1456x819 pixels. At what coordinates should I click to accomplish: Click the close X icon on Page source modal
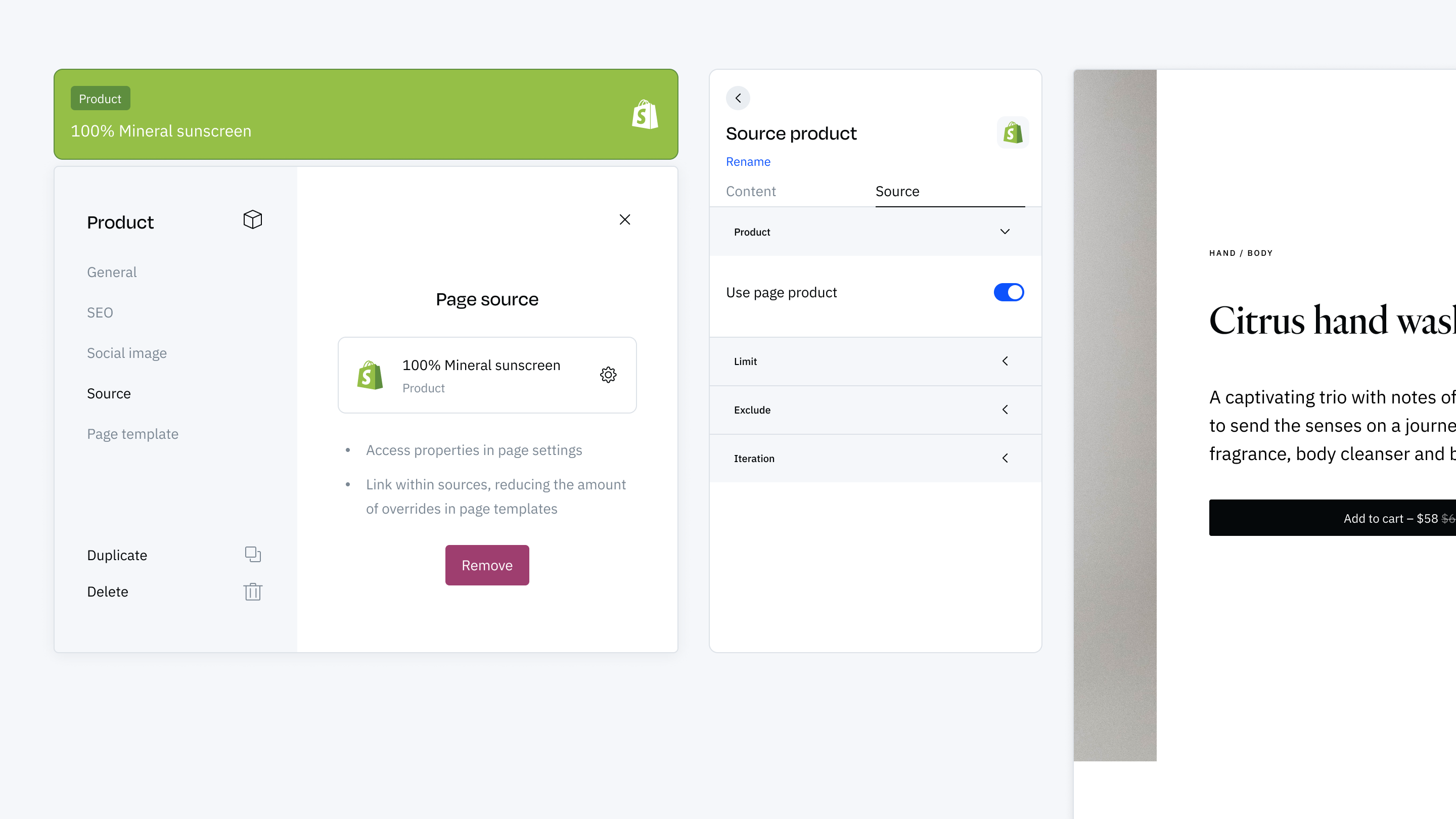[x=624, y=219]
